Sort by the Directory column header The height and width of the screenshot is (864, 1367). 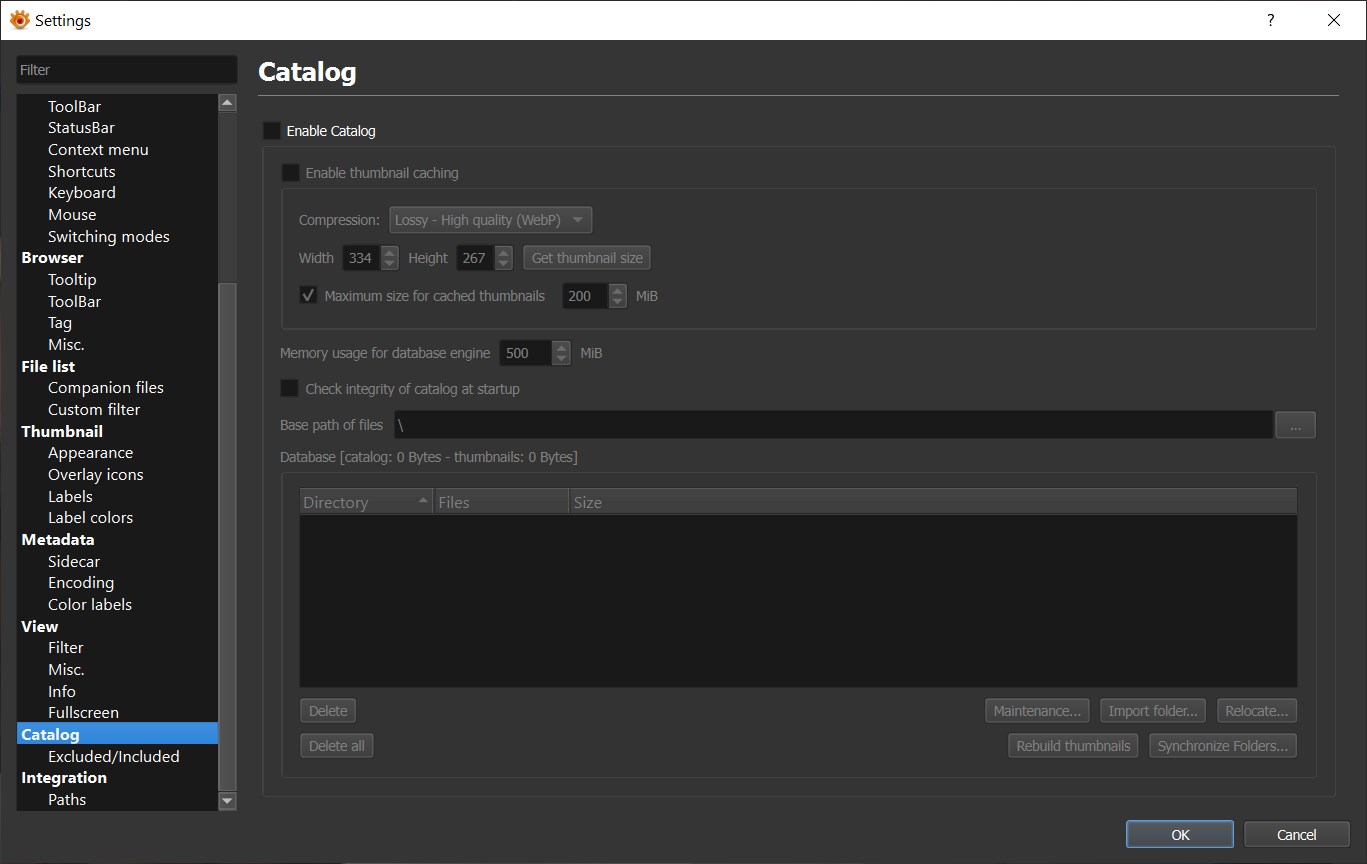pos(365,502)
